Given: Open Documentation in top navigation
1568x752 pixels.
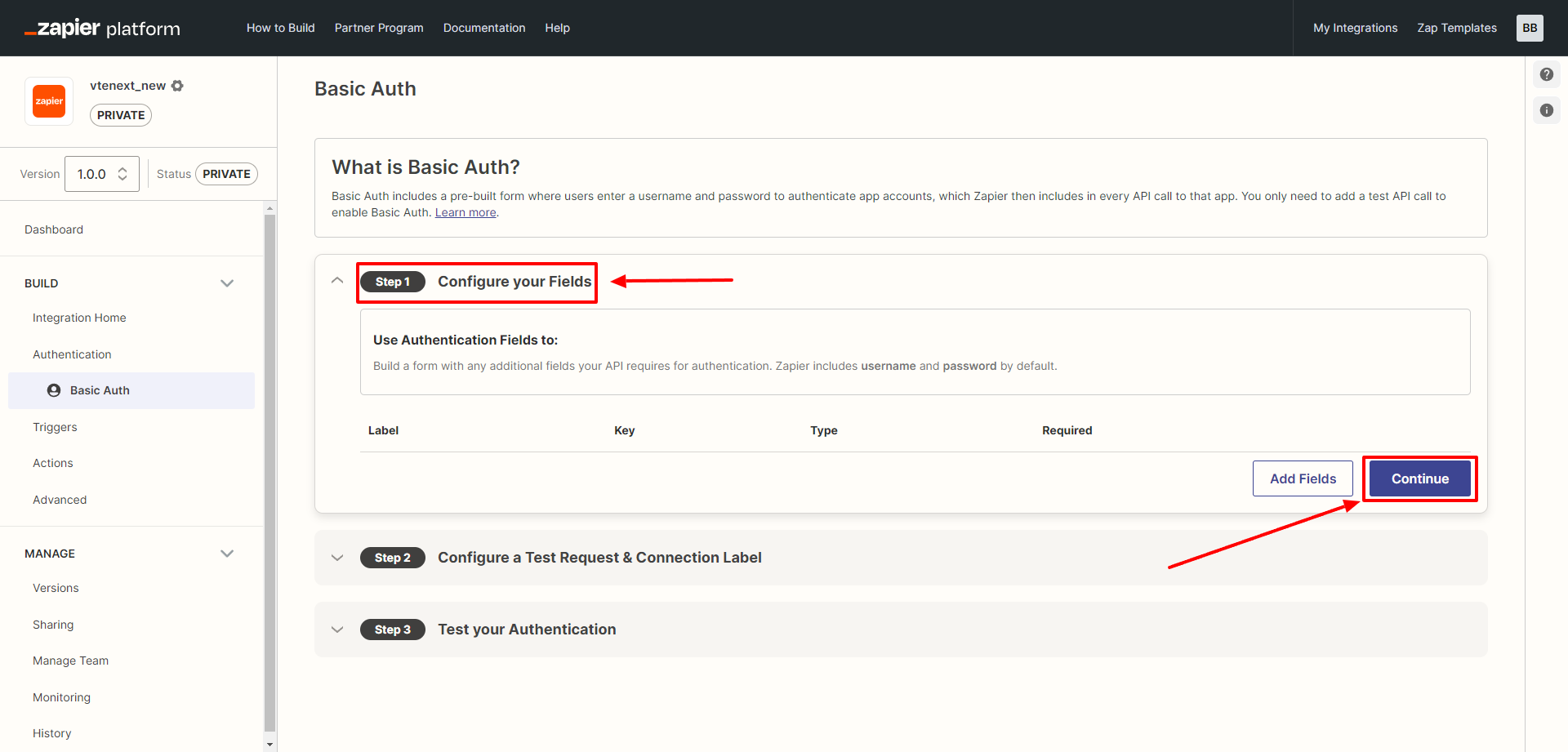Looking at the screenshot, I should click(484, 28).
